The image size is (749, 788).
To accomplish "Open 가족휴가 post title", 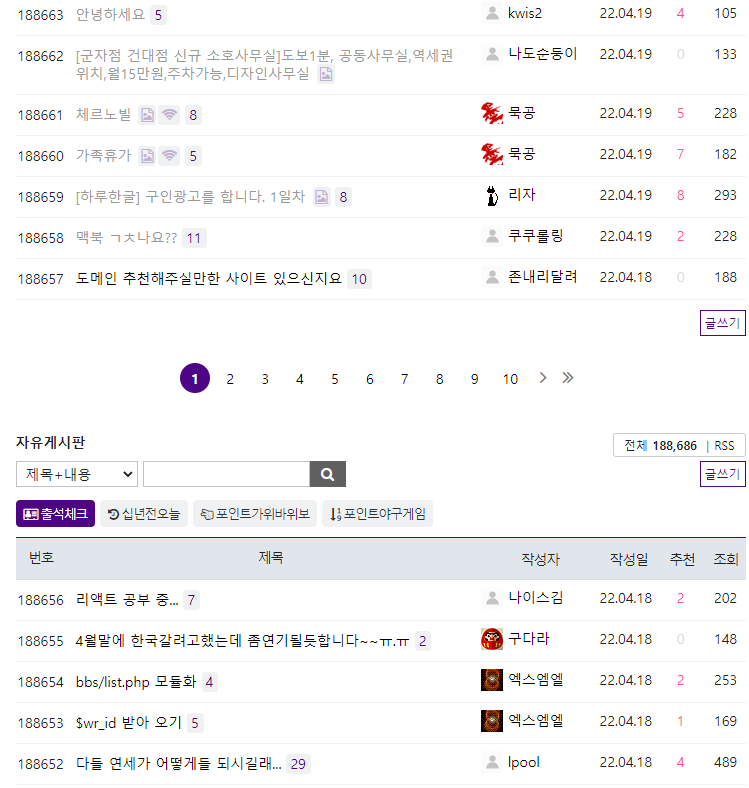I will click(x=103, y=156).
